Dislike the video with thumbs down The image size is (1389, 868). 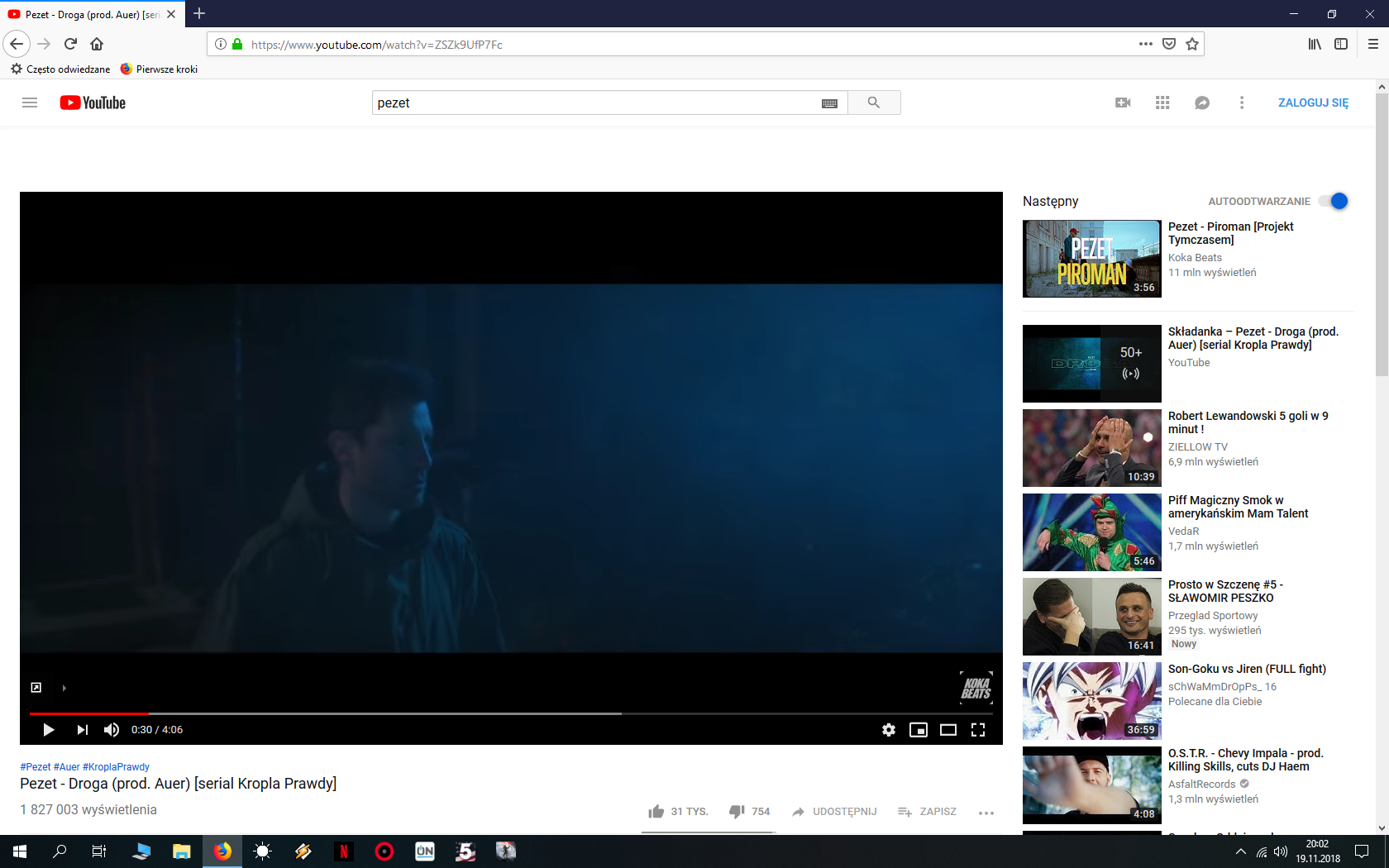tap(749, 812)
